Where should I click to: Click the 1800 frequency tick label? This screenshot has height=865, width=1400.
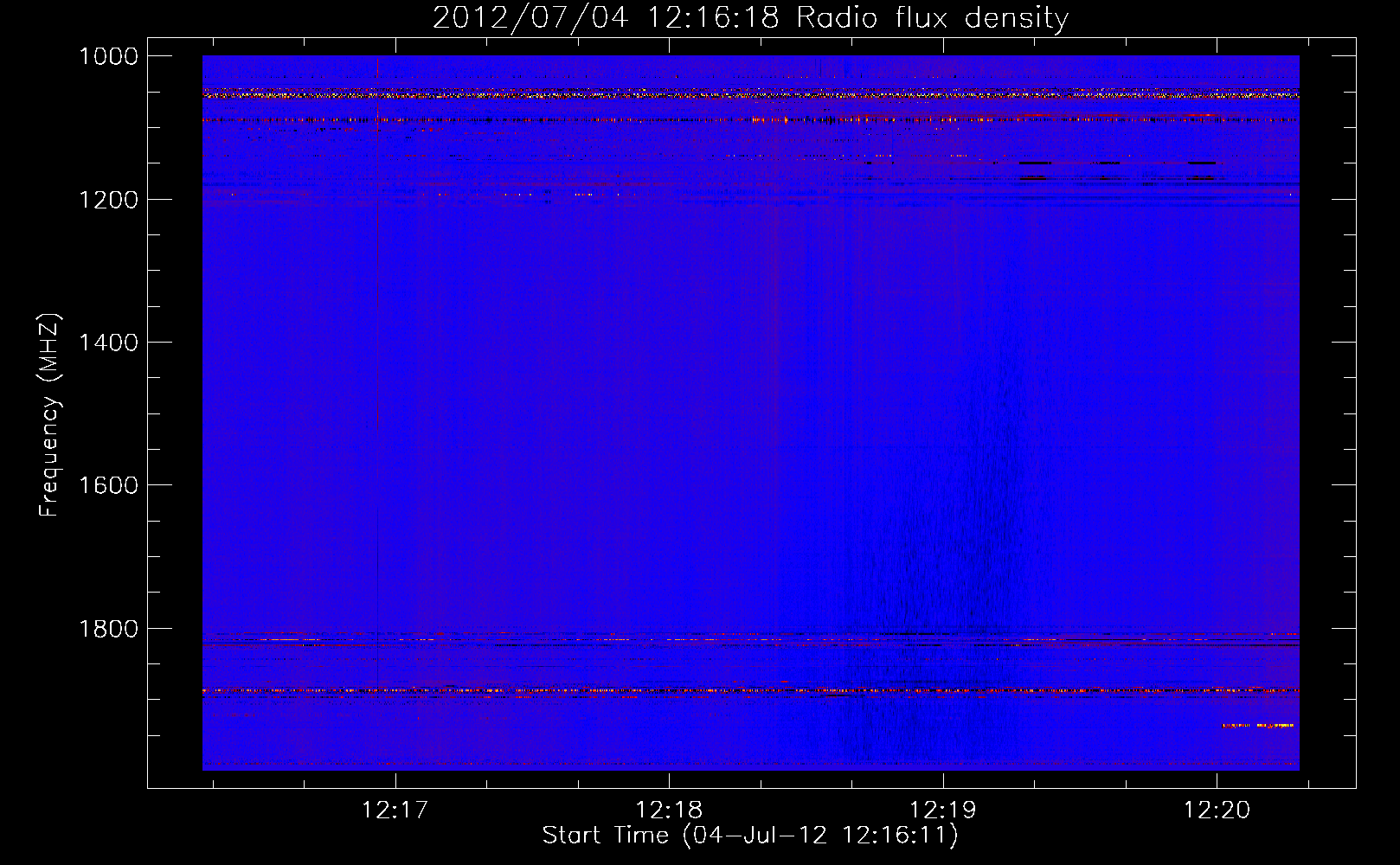[x=109, y=629]
